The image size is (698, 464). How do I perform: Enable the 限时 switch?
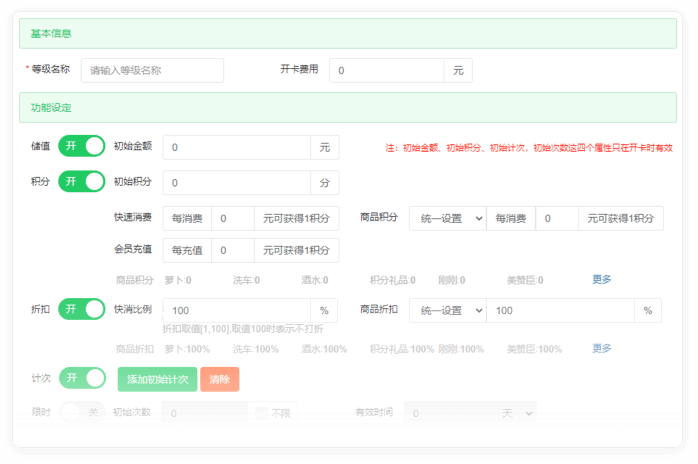pyautogui.click(x=82, y=412)
